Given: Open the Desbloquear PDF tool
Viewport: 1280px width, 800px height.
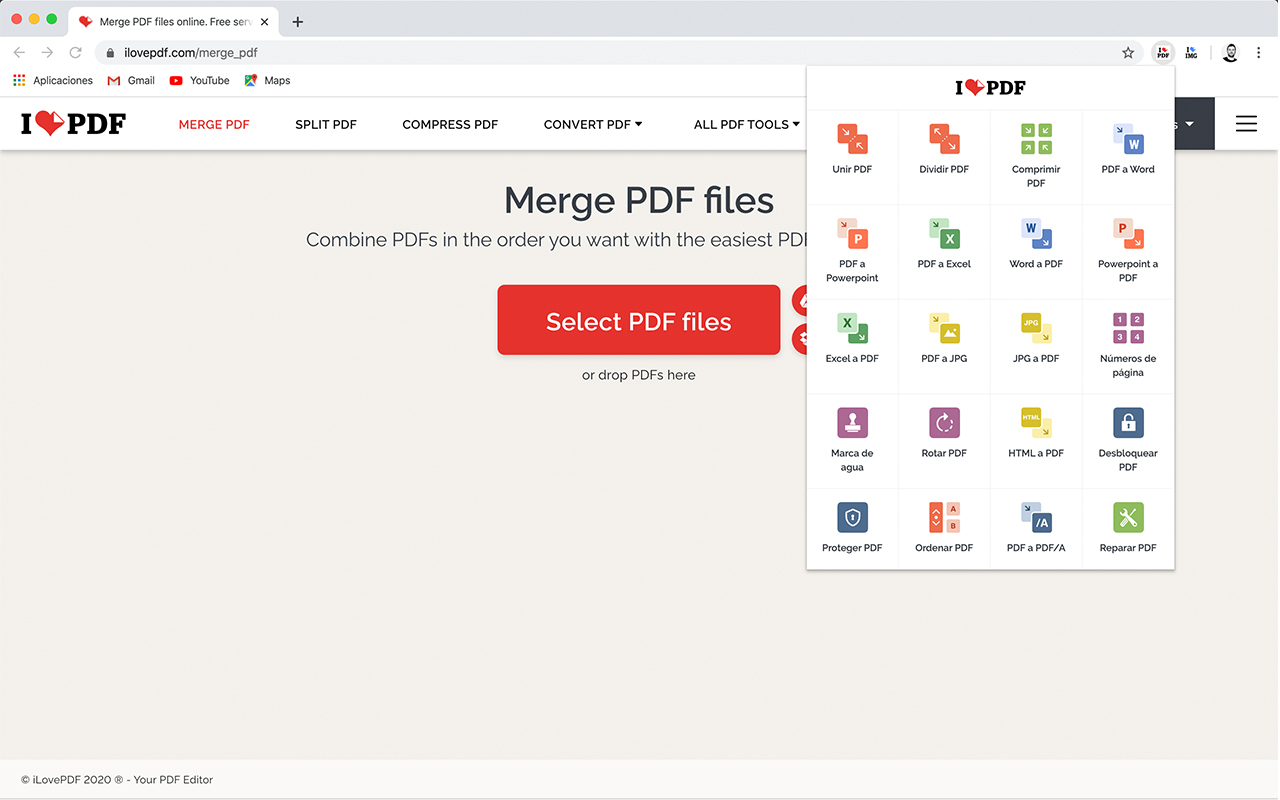Looking at the screenshot, I should click(x=1127, y=438).
